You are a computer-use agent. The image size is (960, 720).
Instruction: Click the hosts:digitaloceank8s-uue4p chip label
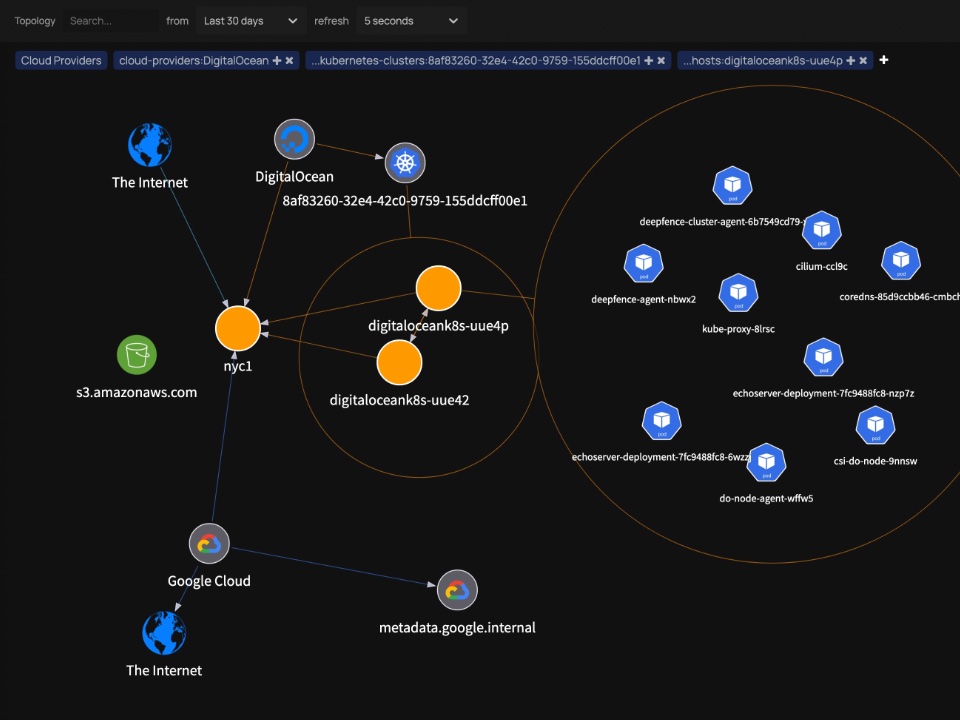click(763, 61)
